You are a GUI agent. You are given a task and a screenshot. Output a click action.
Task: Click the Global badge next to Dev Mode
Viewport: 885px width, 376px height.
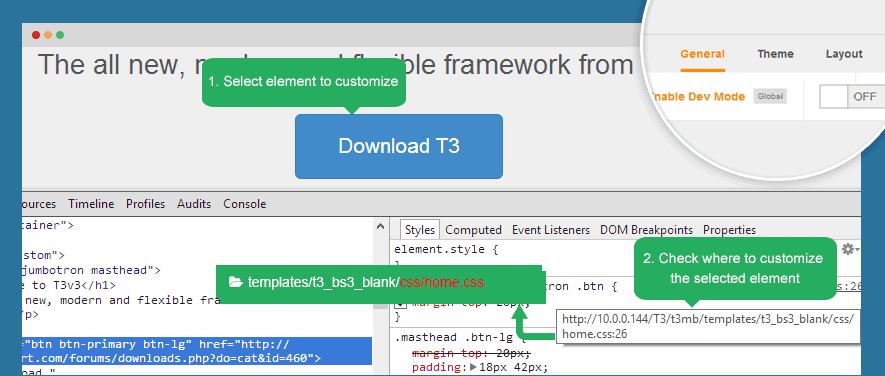click(770, 97)
